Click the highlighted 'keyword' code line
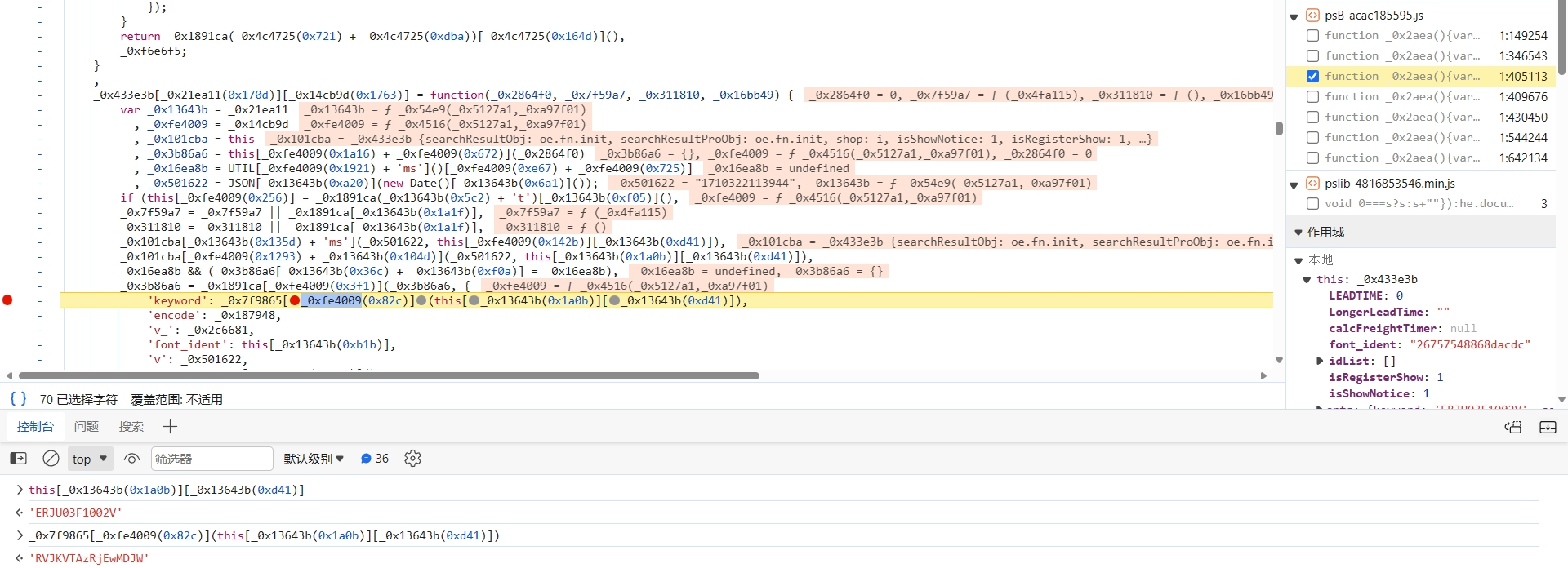1568x568 pixels. (666, 300)
